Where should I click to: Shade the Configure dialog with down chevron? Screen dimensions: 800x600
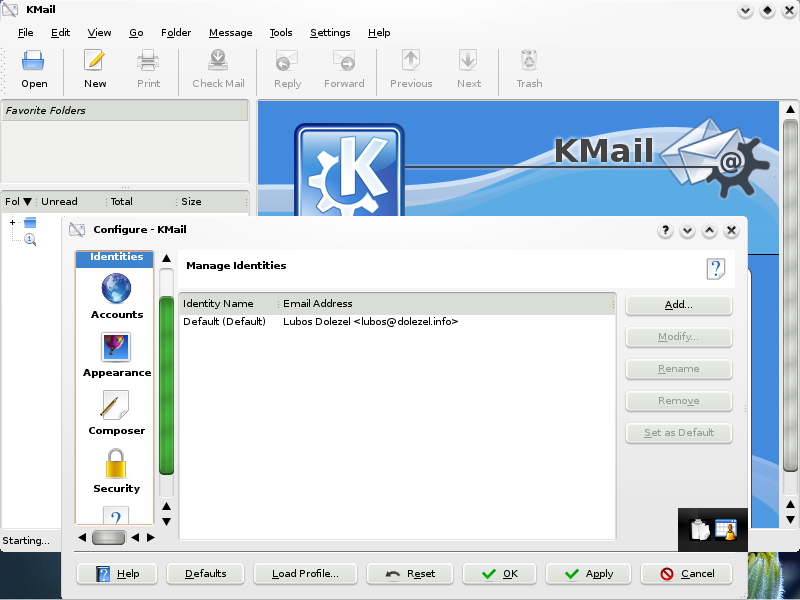point(687,231)
